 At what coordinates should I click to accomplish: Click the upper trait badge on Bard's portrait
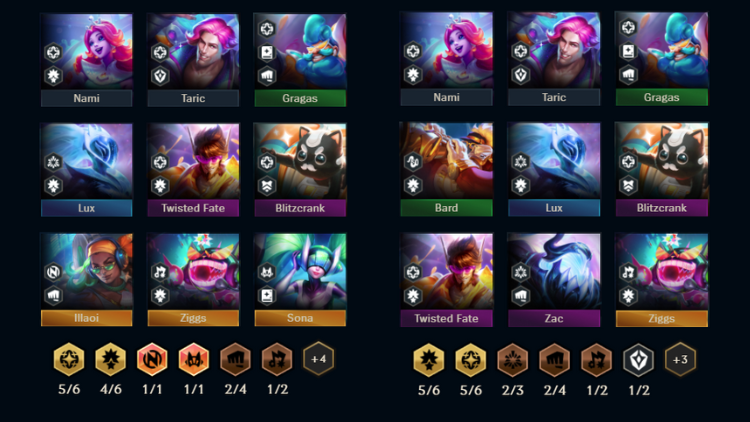[x=412, y=162]
